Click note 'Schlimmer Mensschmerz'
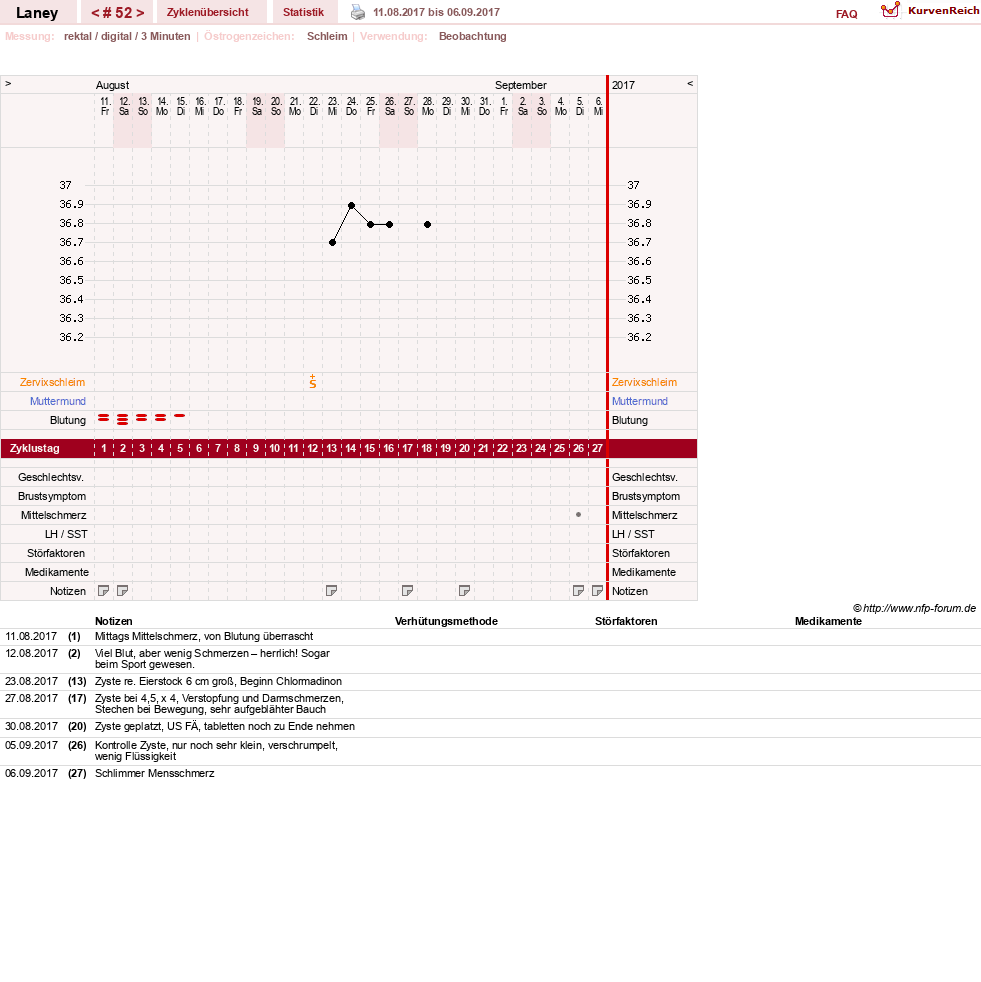 pos(155,773)
